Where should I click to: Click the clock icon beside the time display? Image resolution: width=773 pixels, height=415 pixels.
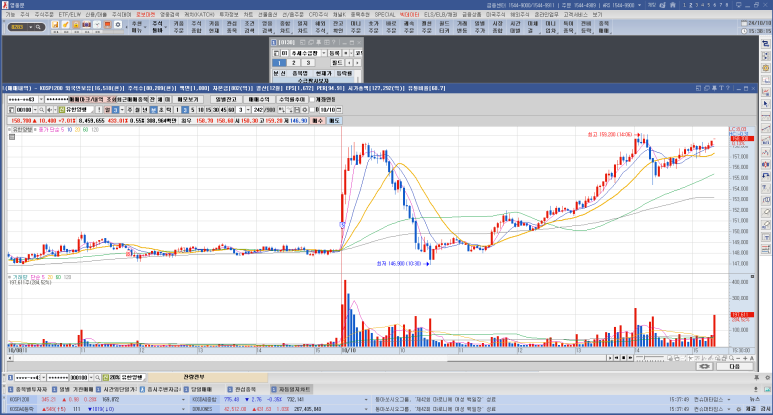click(x=744, y=31)
